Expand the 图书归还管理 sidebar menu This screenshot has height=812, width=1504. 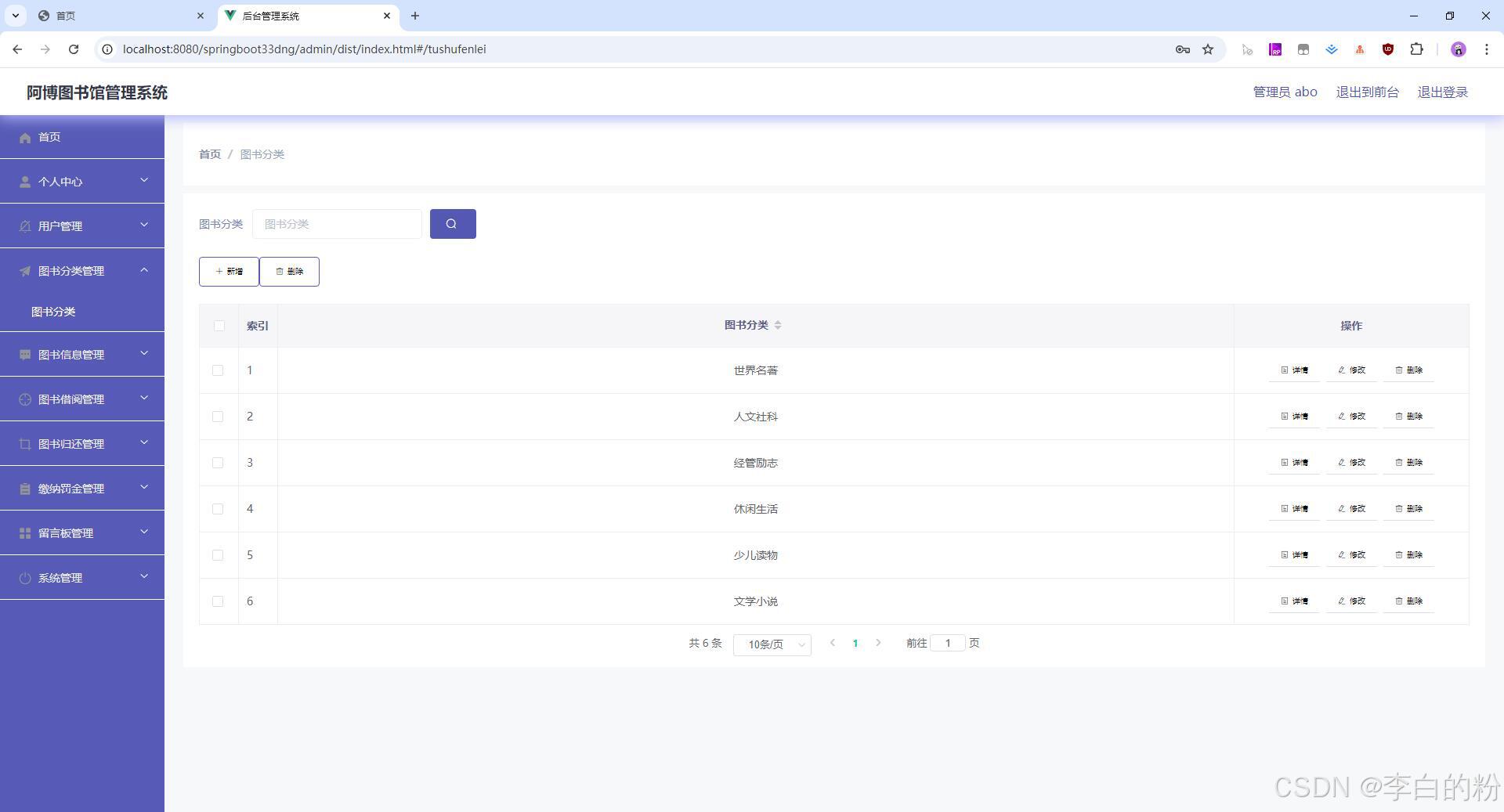(82, 444)
